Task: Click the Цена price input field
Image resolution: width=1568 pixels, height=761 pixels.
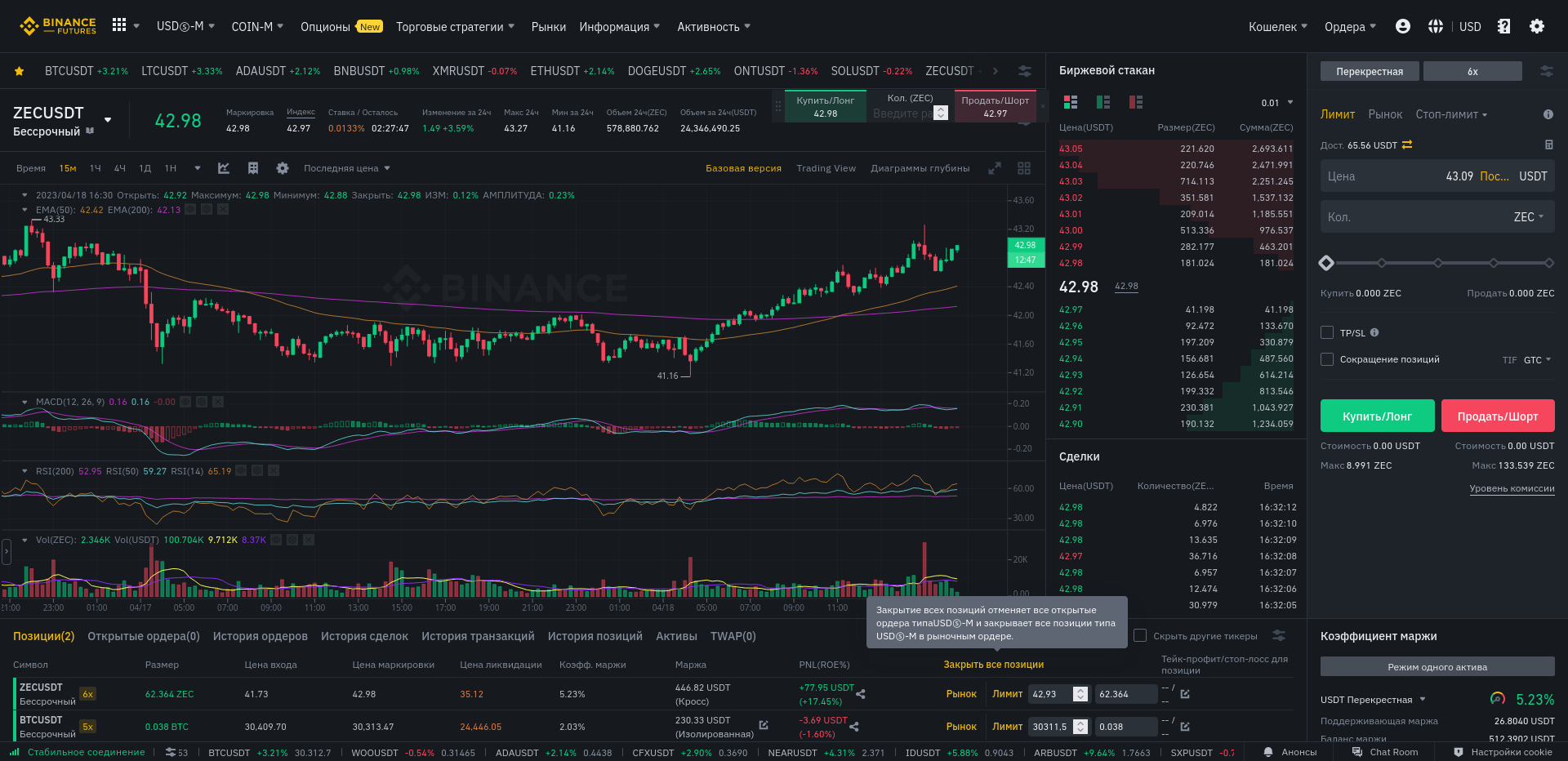Action: click(1437, 176)
